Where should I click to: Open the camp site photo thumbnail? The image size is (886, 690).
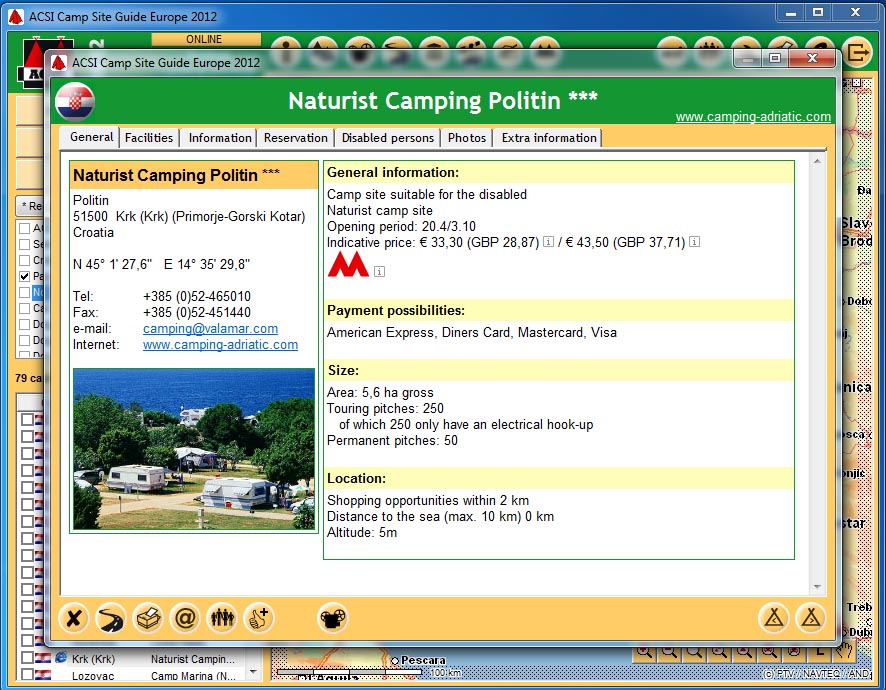click(x=194, y=449)
